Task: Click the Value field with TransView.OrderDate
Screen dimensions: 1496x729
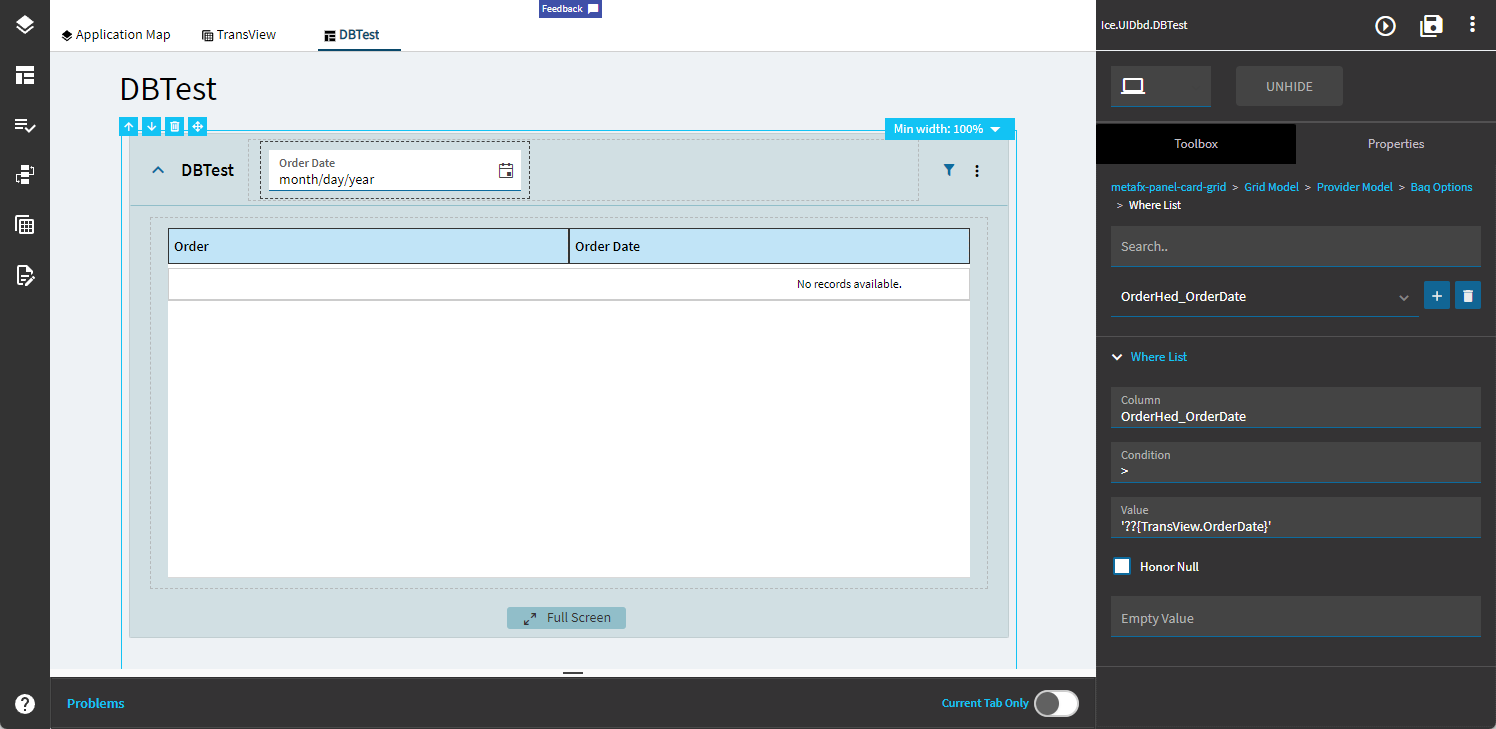Action: 1296,518
